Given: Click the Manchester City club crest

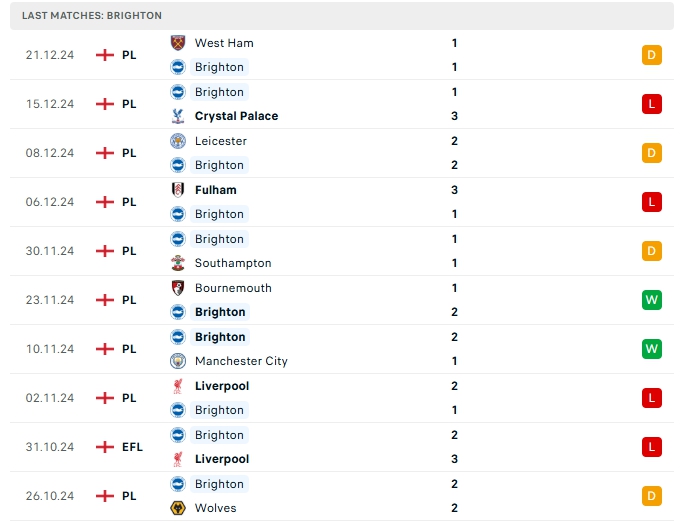Looking at the screenshot, I should click(178, 361).
